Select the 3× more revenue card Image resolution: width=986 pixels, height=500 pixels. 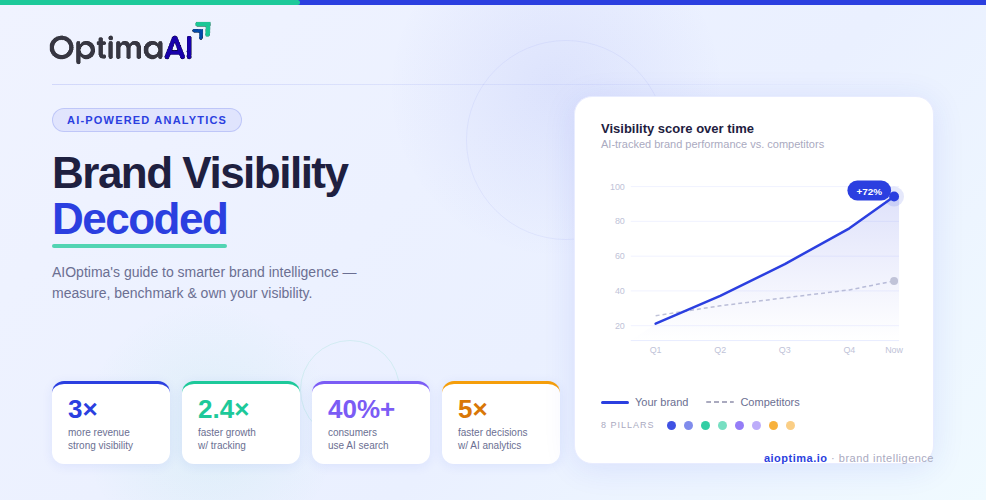click(x=111, y=423)
